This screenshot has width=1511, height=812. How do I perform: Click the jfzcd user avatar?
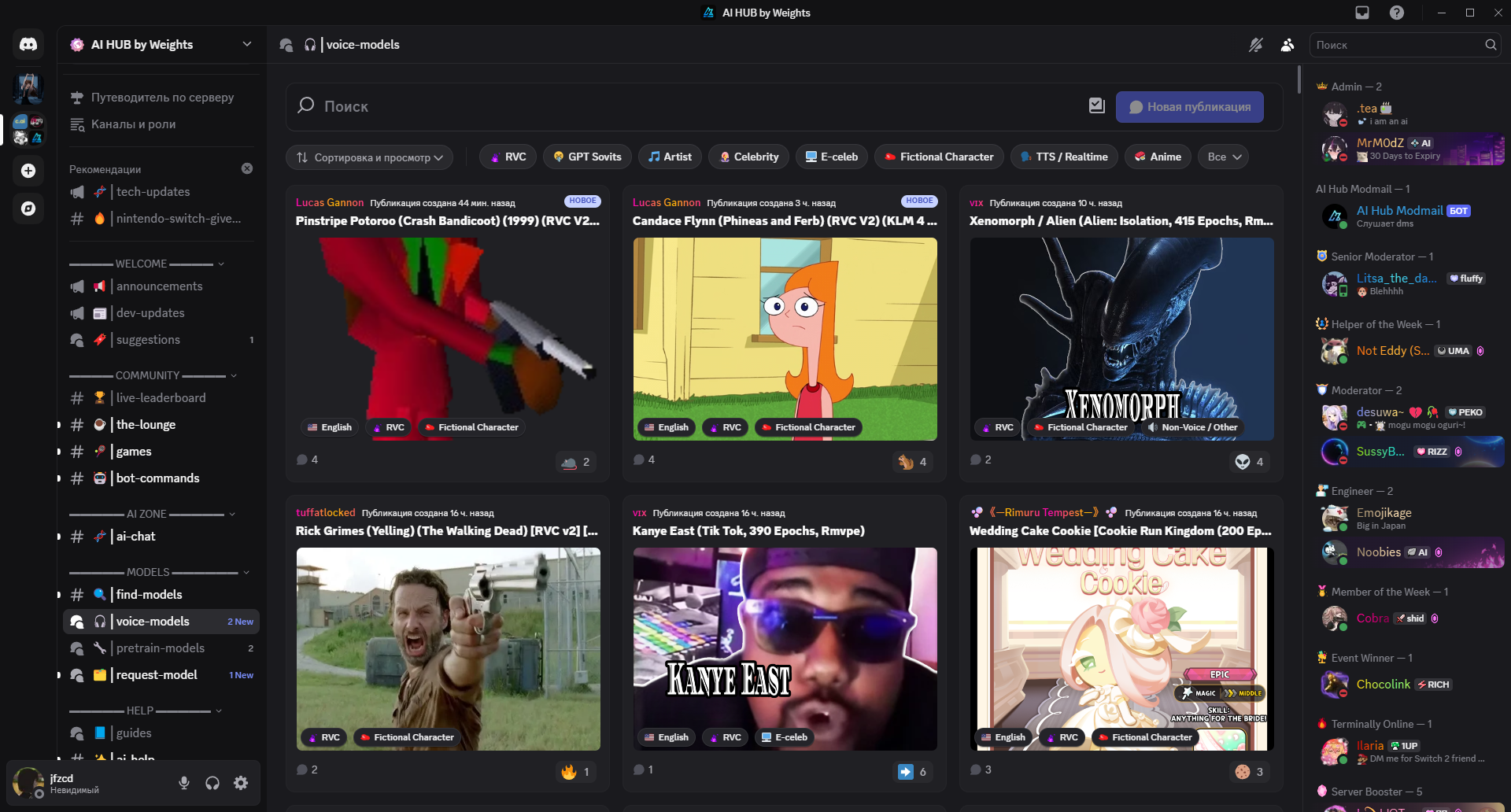click(28, 783)
